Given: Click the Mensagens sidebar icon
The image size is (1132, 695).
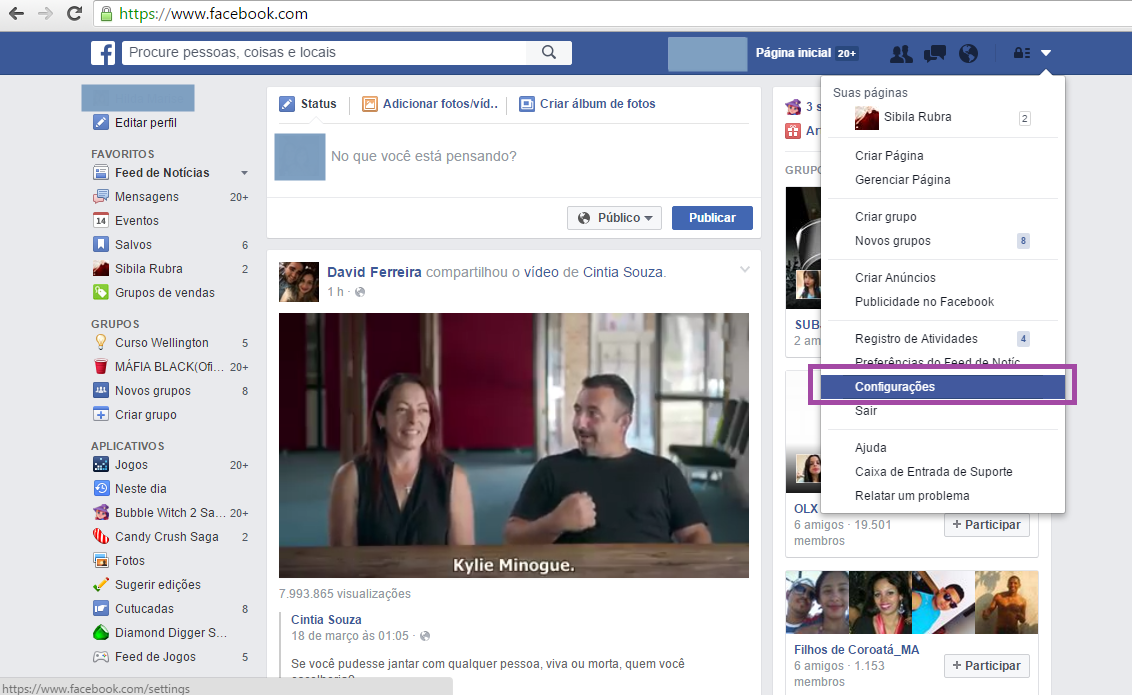Looking at the screenshot, I should (101, 196).
